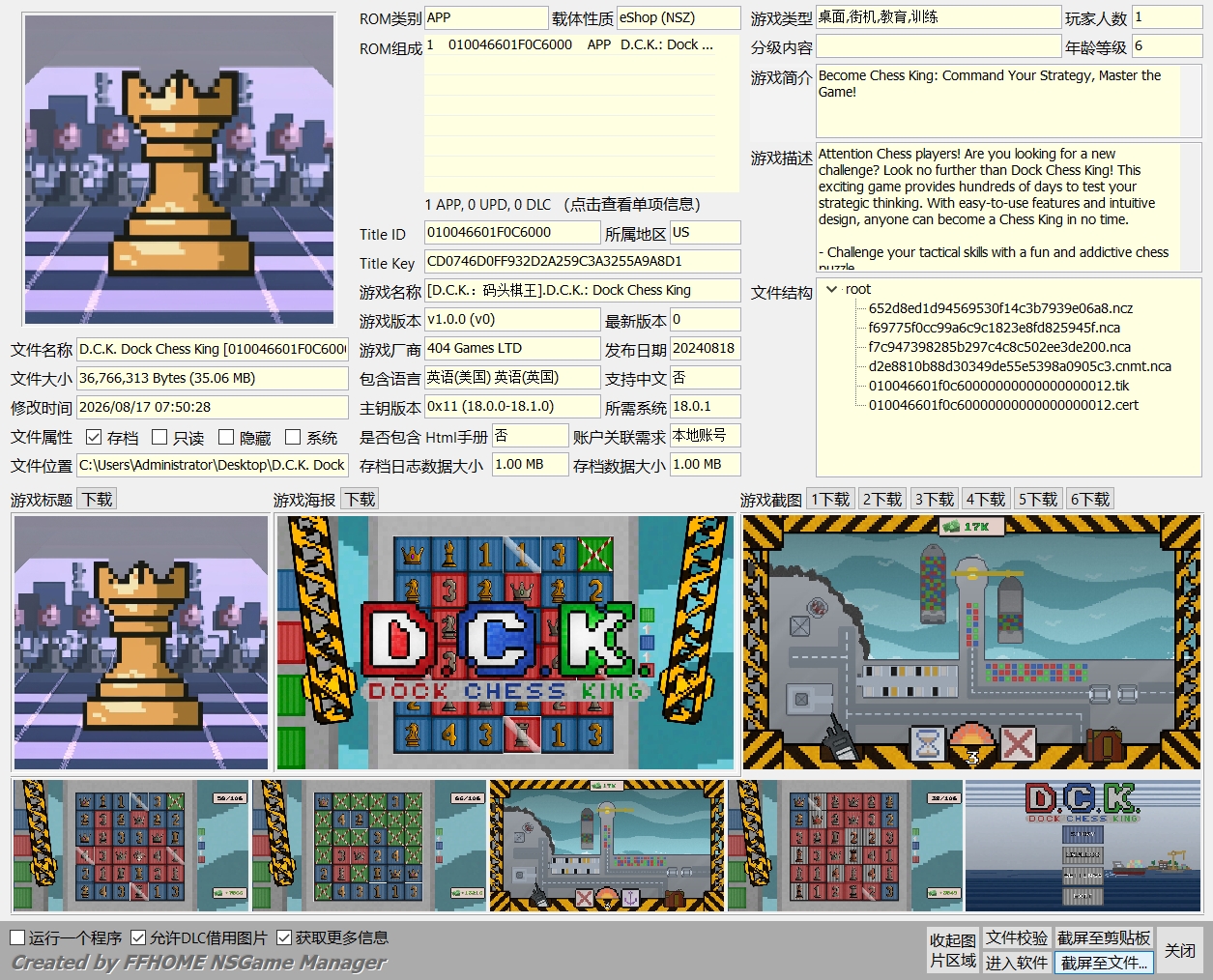Viewport: 1213px width, 980px height.
Task: Click the 发布日期 20240818 field
Action: (x=705, y=349)
